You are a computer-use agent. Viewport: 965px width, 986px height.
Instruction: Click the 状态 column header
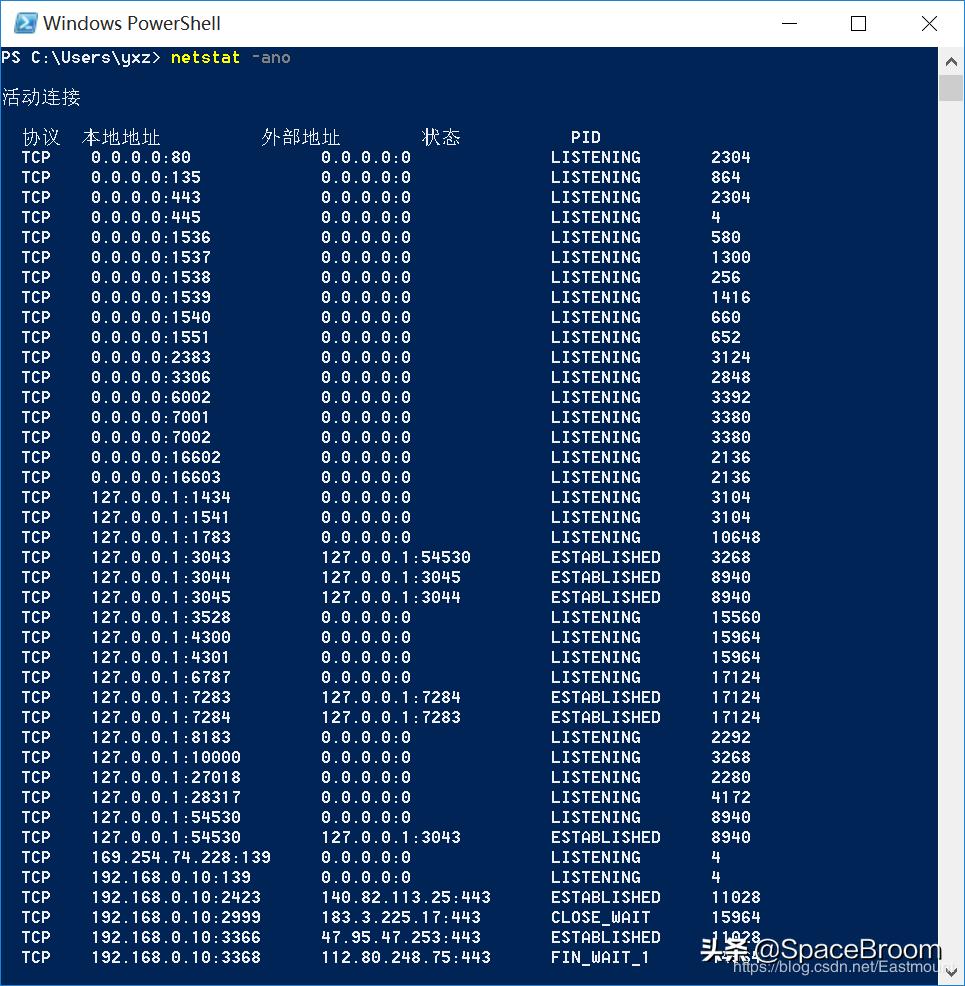[x=441, y=136]
